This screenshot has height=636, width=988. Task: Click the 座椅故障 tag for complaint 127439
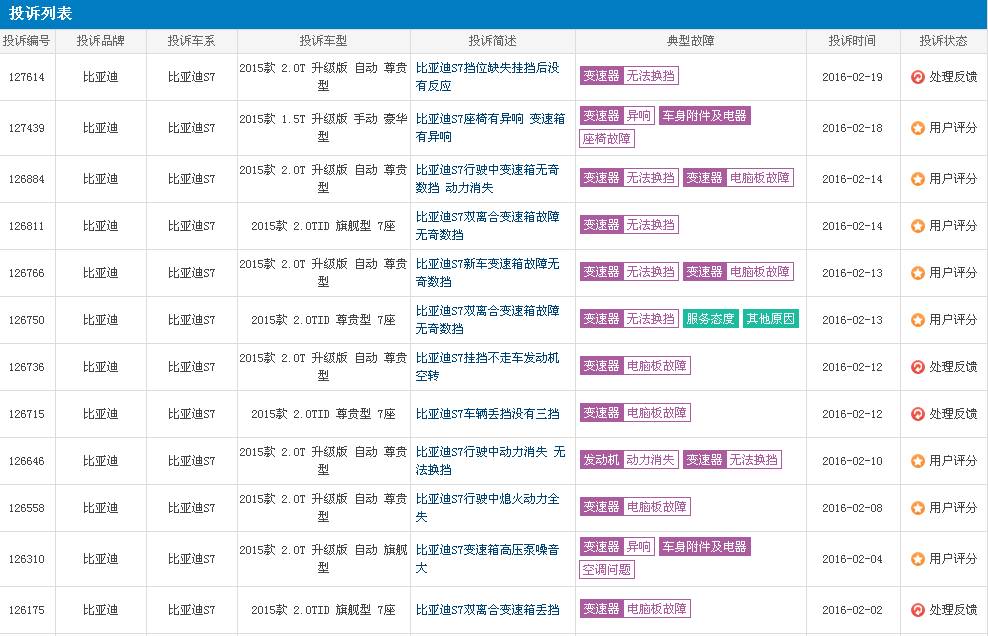tap(608, 138)
